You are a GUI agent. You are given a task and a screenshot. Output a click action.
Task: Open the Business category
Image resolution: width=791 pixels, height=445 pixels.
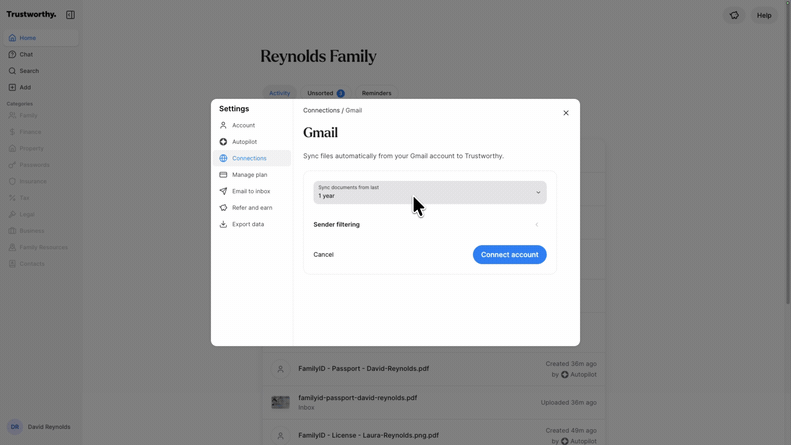tap(40, 231)
